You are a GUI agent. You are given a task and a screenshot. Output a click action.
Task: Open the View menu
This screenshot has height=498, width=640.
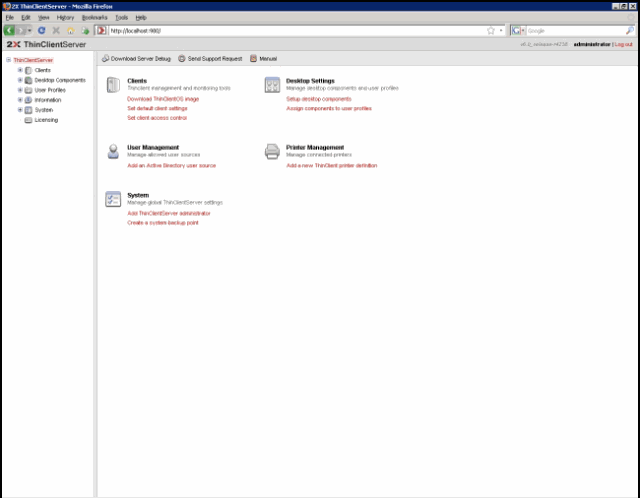pos(43,18)
